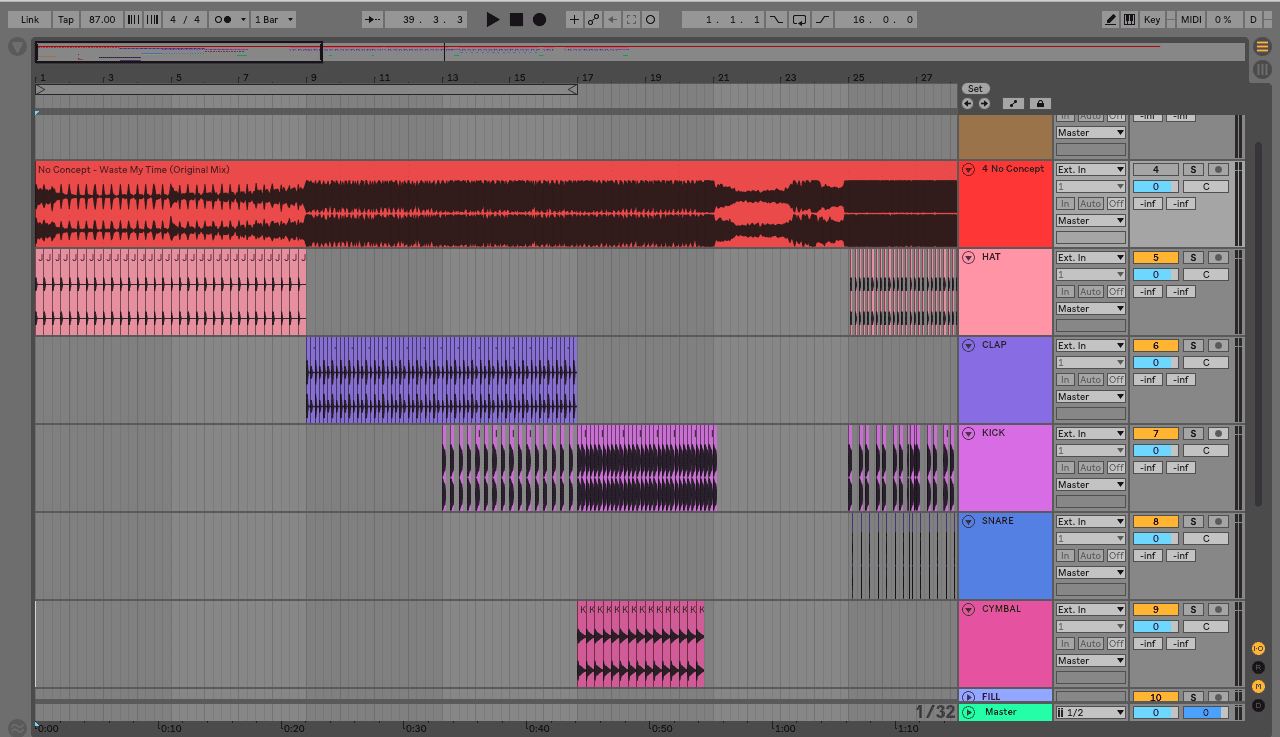Viewport: 1280px width, 737px height.
Task: Click the Link button
Action: [x=30, y=19]
